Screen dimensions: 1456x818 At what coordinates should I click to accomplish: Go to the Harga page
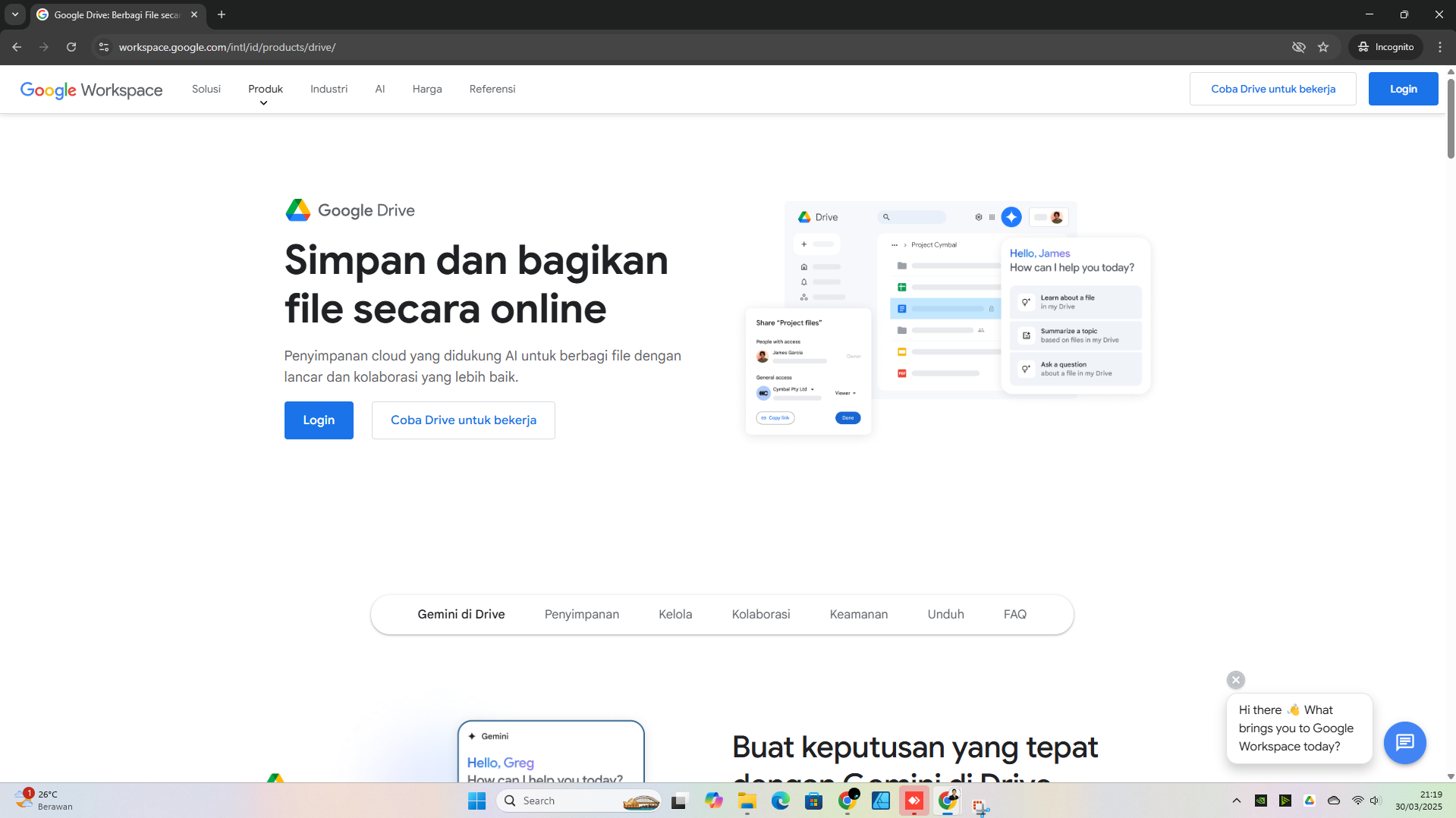click(427, 89)
